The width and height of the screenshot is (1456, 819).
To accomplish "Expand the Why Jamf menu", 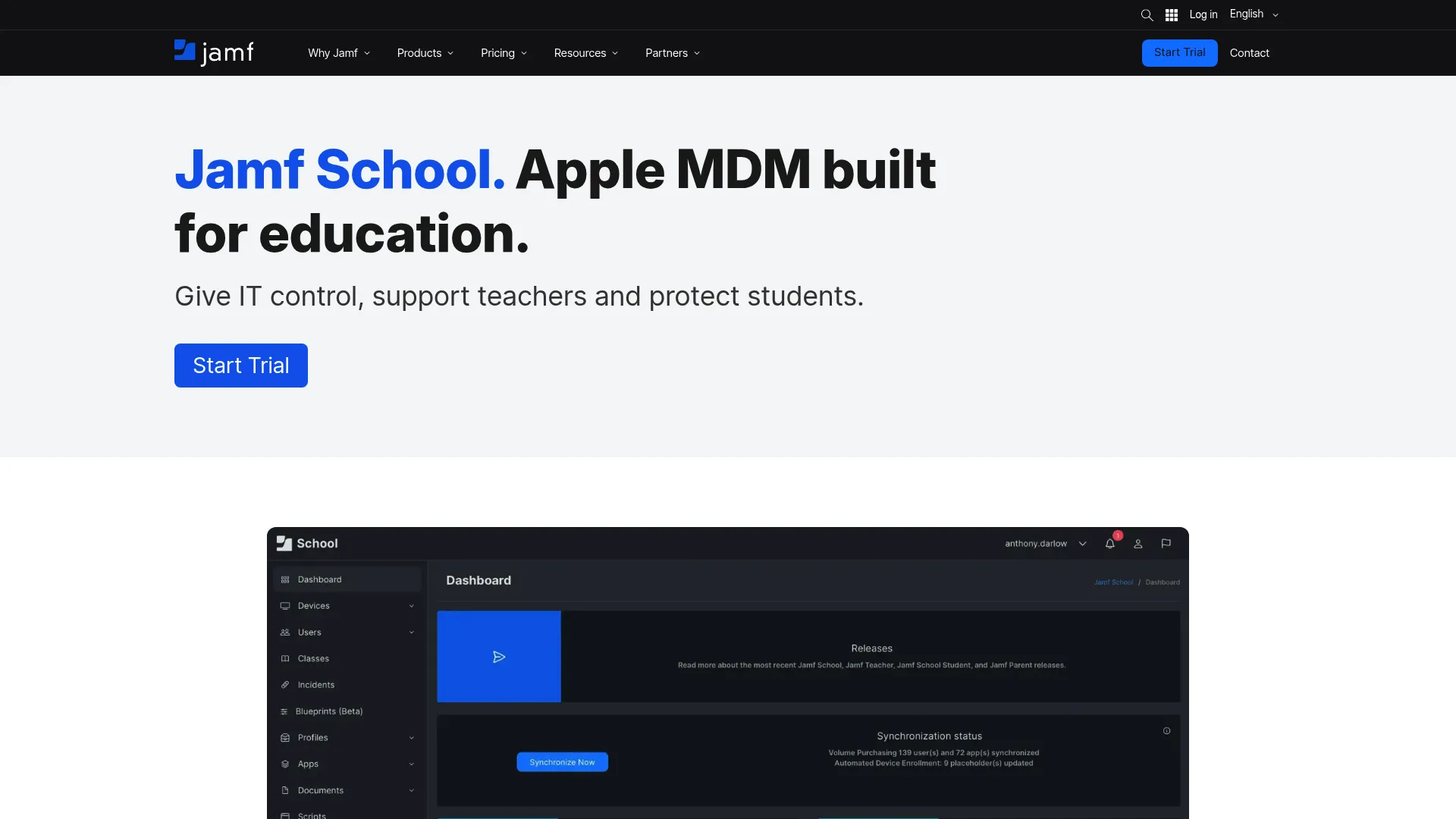I will click(x=339, y=53).
